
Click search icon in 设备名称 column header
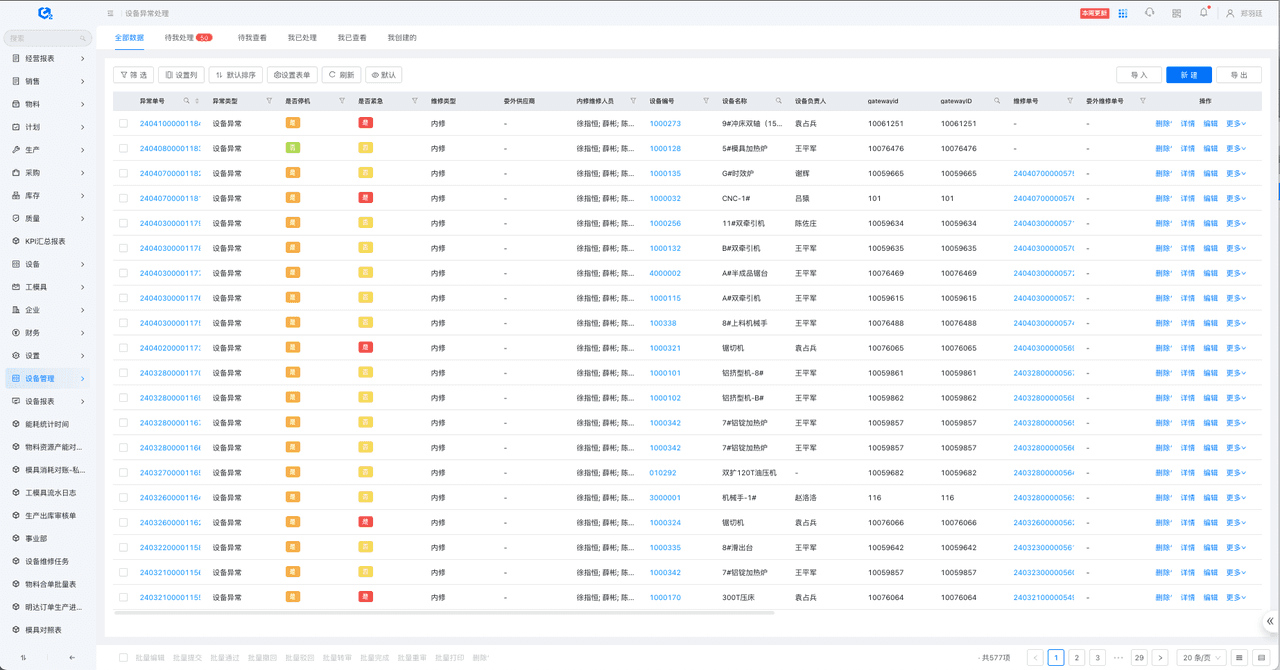click(779, 101)
